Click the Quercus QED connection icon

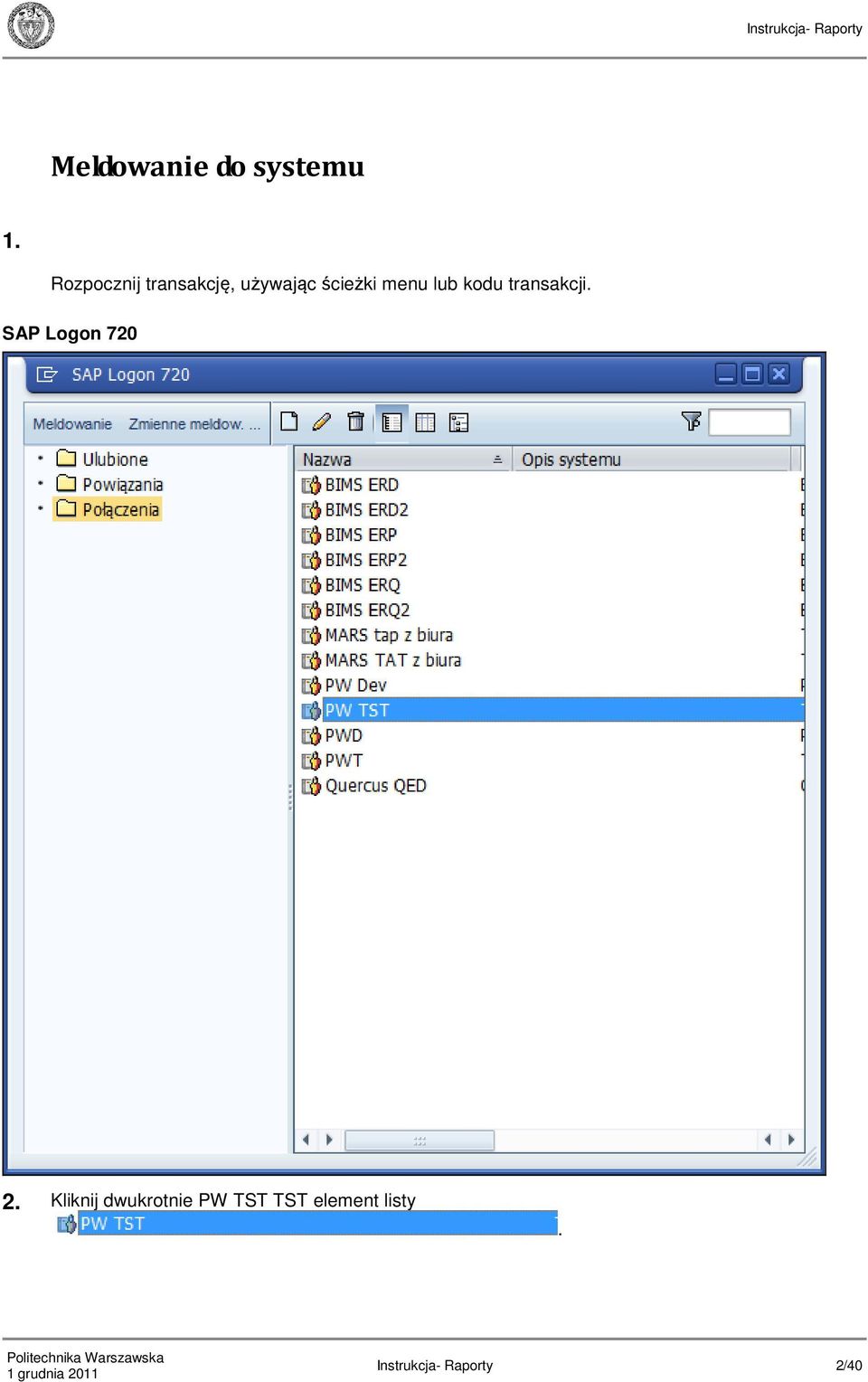pos(311,787)
